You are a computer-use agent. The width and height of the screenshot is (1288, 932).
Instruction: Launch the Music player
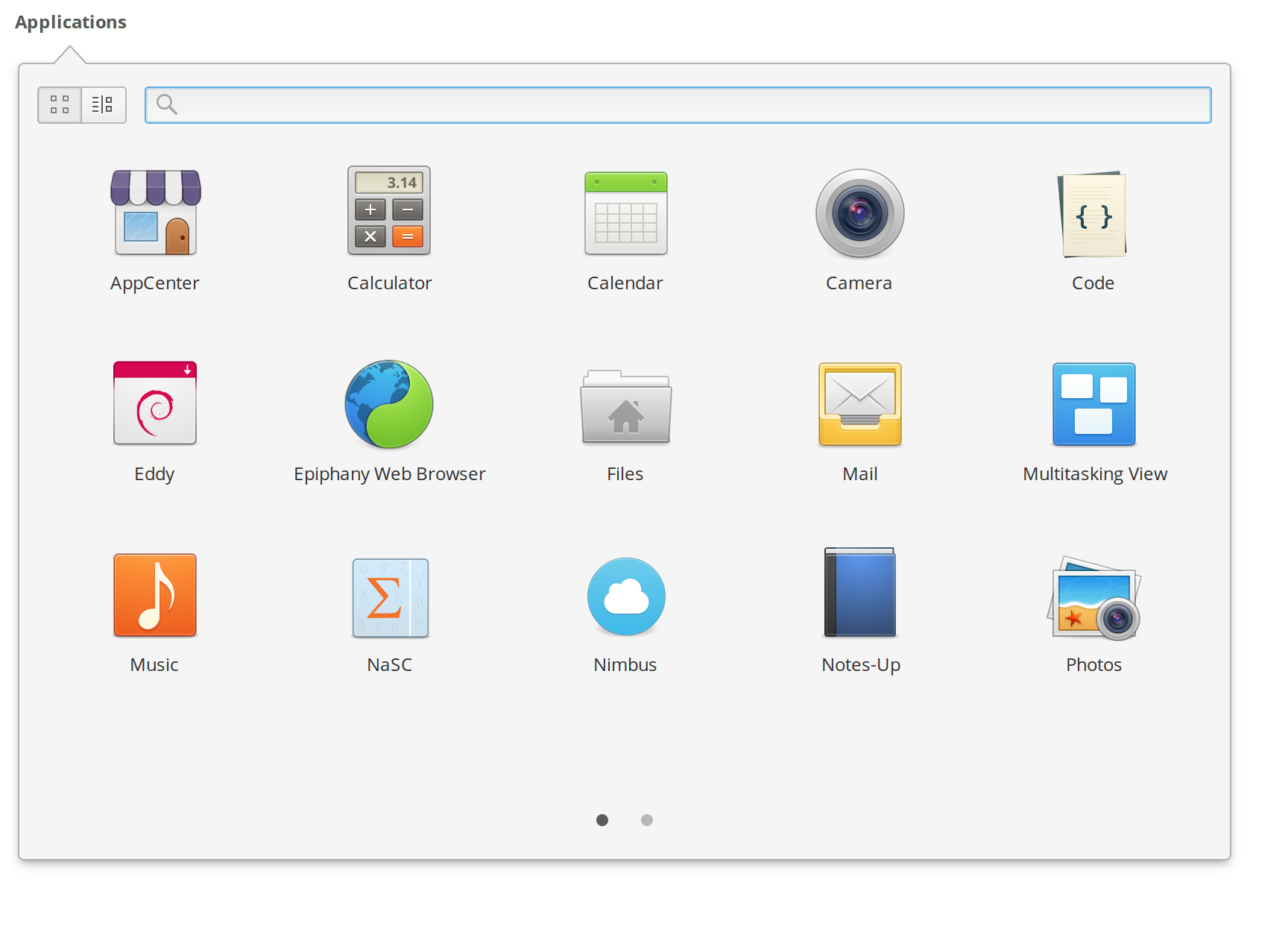155,595
